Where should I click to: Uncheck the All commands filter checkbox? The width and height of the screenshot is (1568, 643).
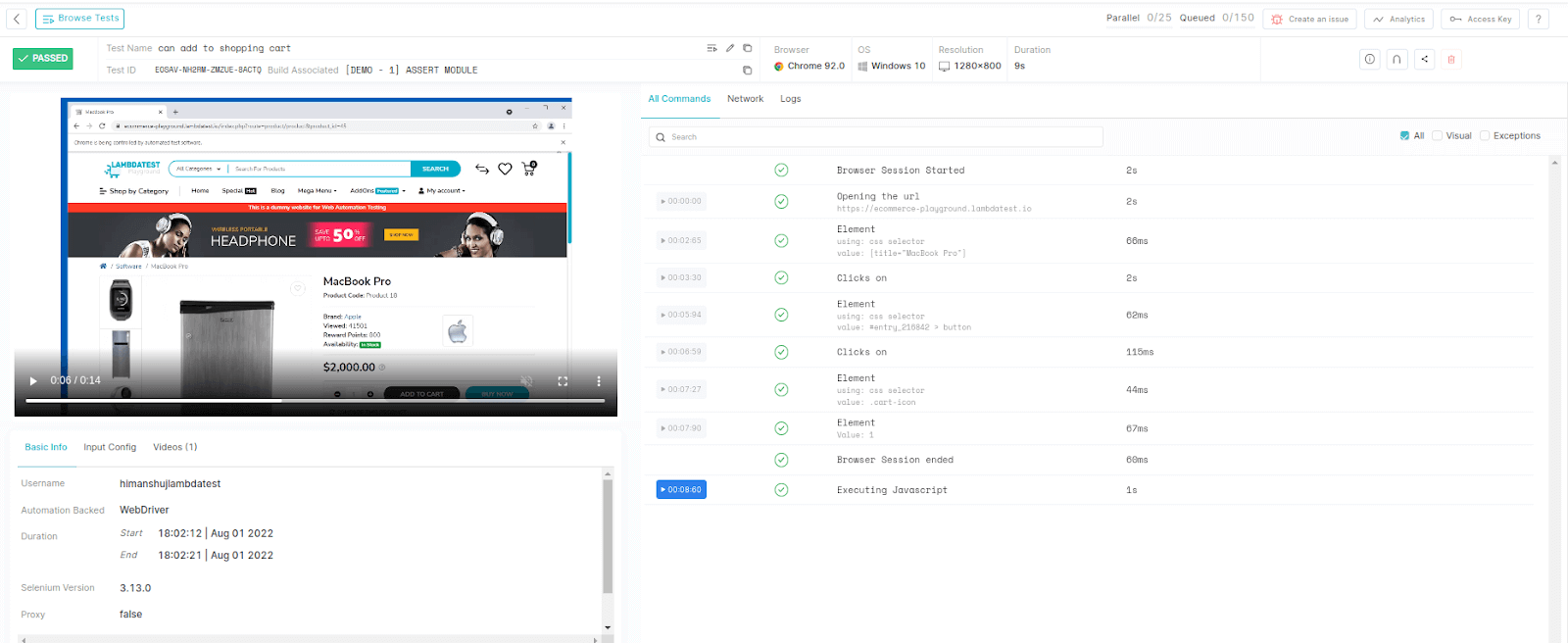[1404, 136]
